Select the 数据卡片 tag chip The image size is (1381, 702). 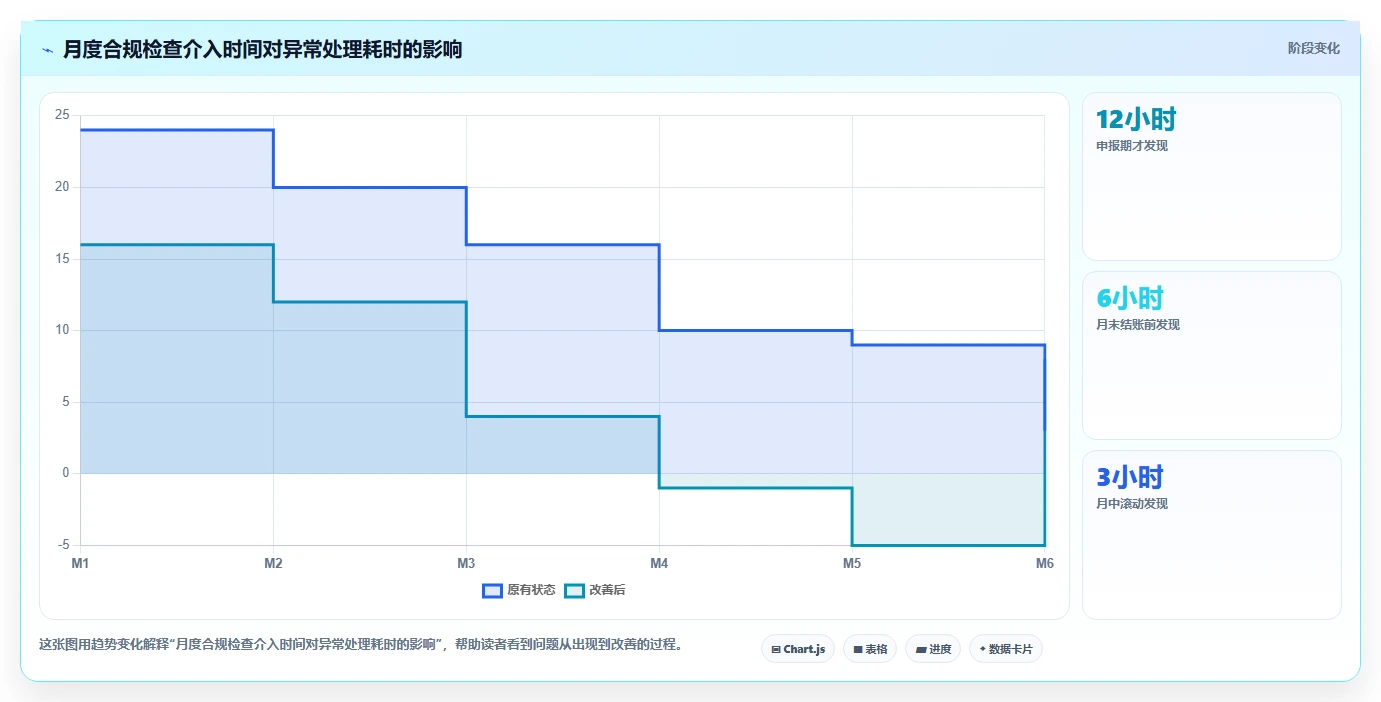coord(1005,649)
